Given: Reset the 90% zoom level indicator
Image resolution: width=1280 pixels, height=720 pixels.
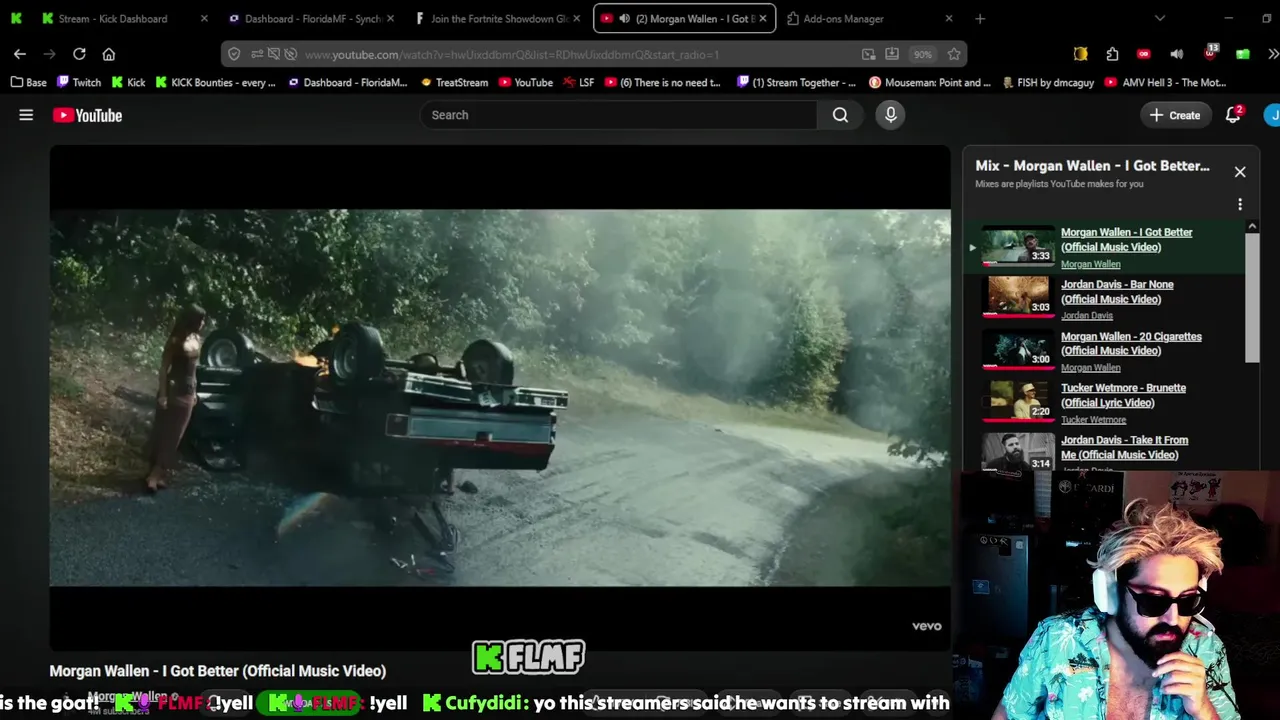Looking at the screenshot, I should click(x=923, y=54).
